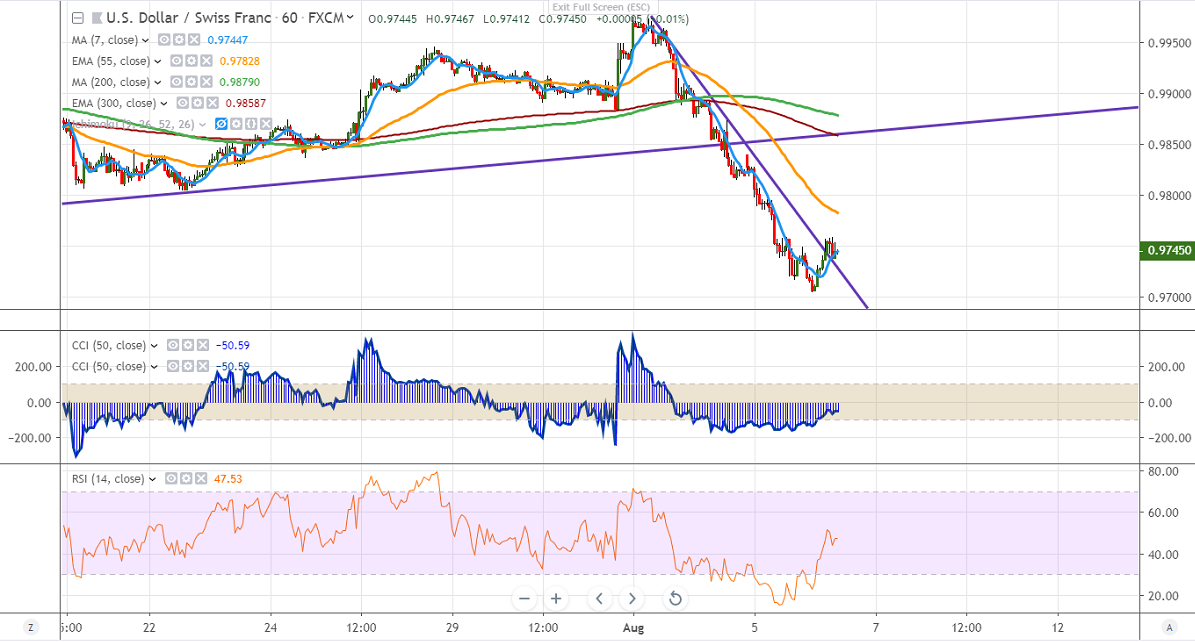Zoom out the chart with minus button
Screen dimensions: 1195x642
tap(524, 599)
